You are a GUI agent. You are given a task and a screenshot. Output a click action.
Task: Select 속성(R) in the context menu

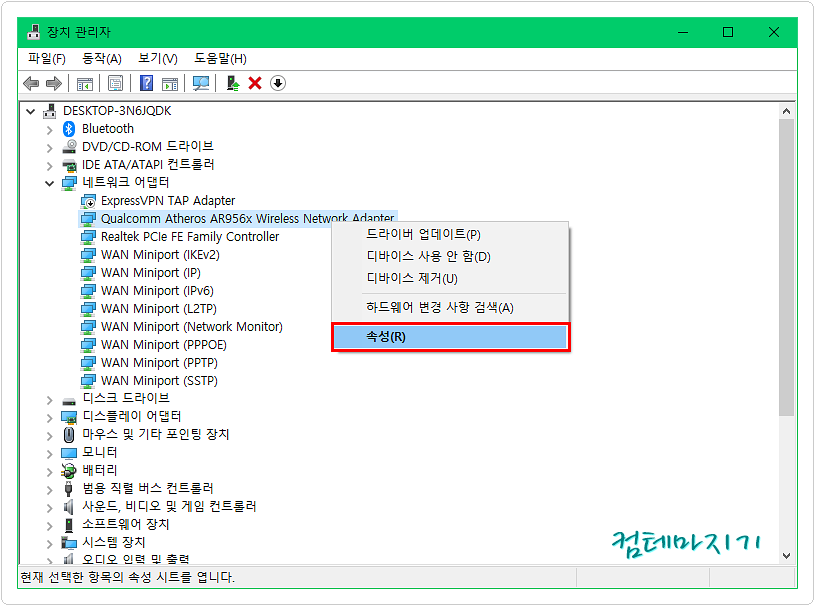pyautogui.click(x=450, y=337)
